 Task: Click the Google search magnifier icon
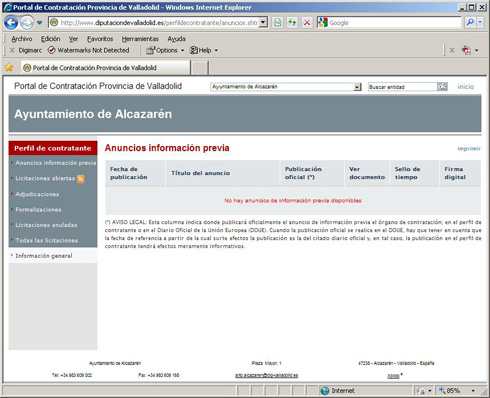[470, 22]
